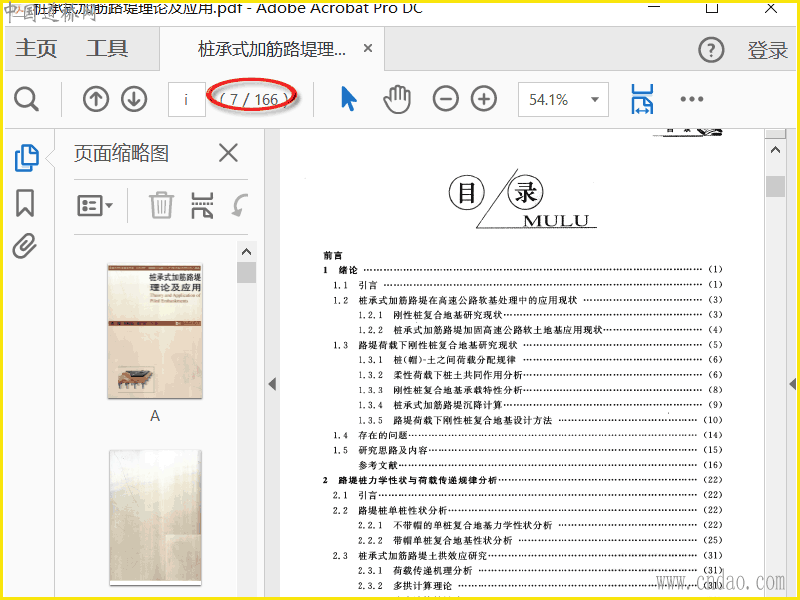The height and width of the screenshot is (600, 800).
Task: Click entry 1.3.2 柔性荷载下桩土共同作用分析
Action: [540, 375]
